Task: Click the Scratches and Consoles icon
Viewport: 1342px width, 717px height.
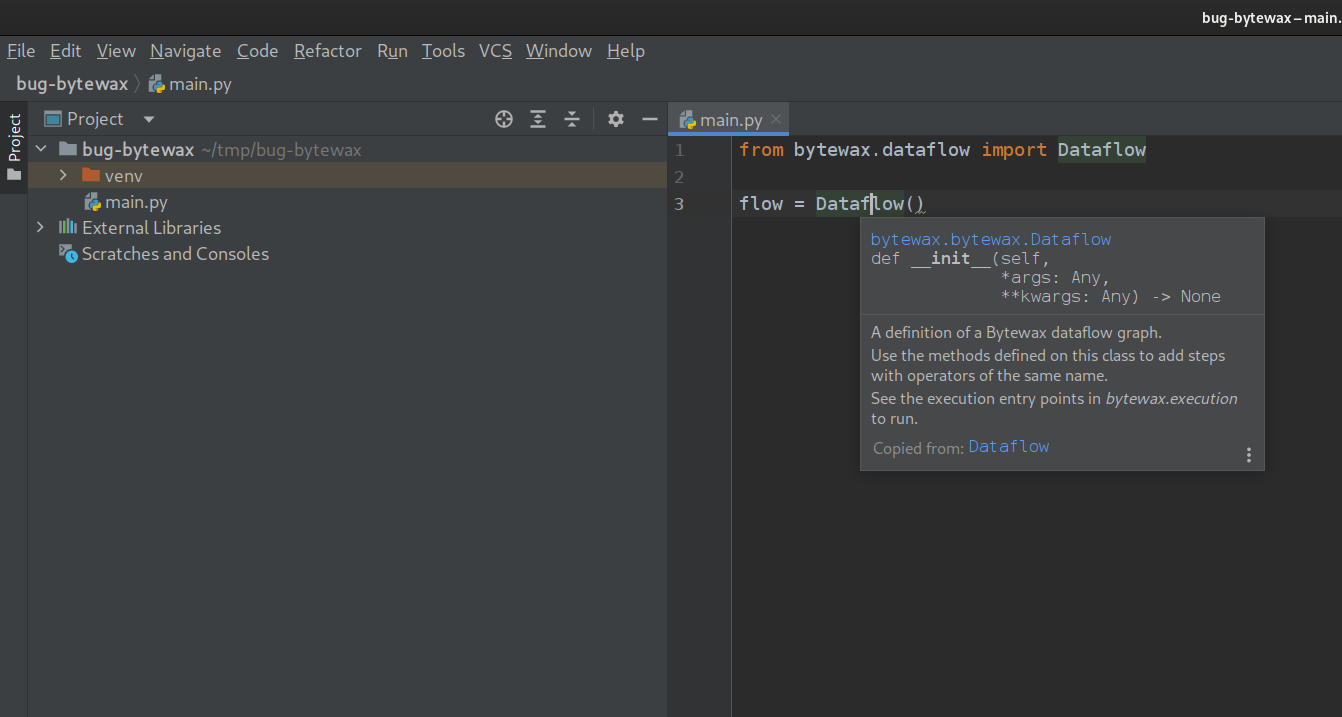Action: (68, 254)
